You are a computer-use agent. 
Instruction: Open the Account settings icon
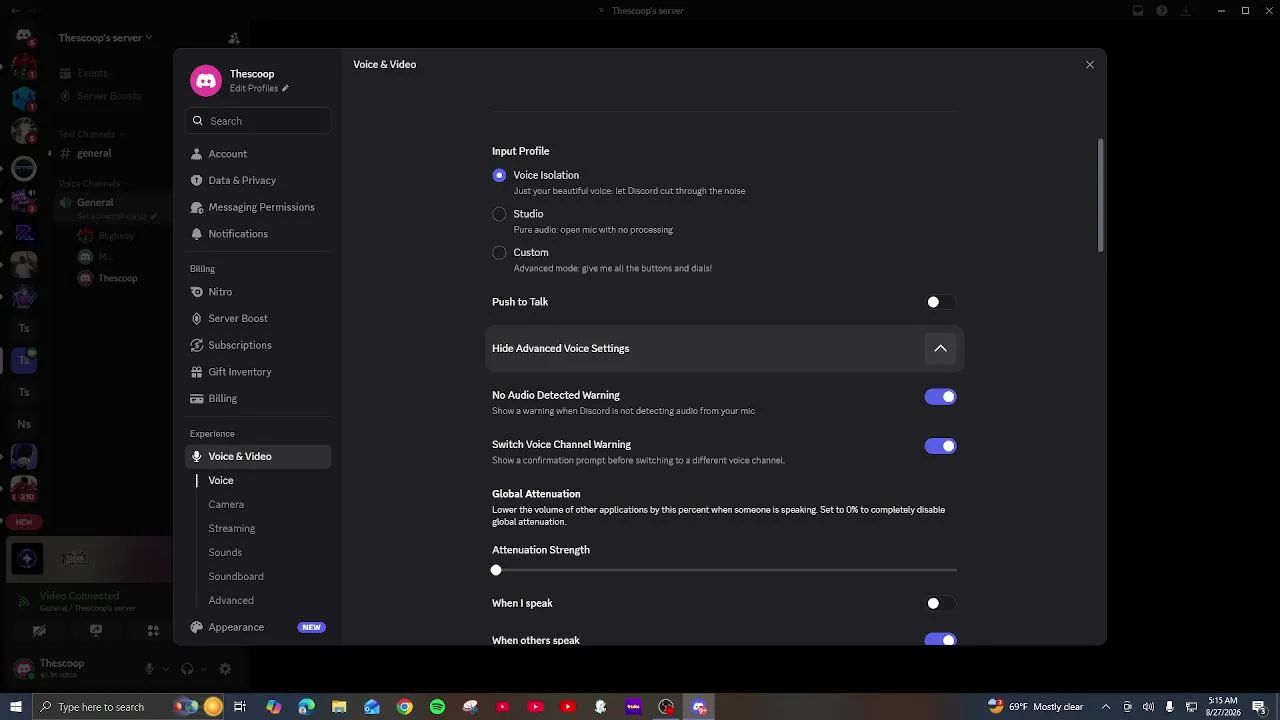(197, 154)
